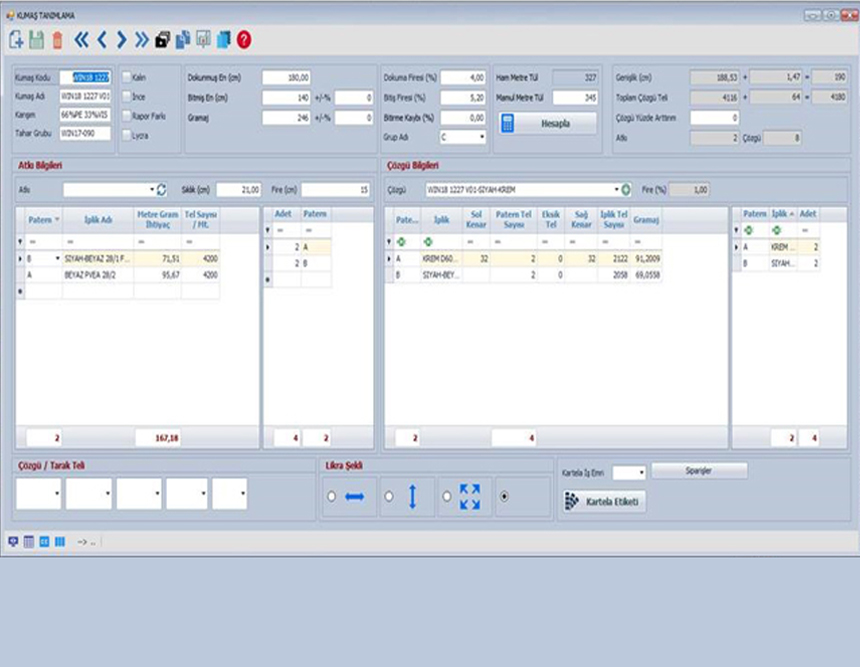This screenshot has width=860, height=668.
Task: Enable the Kalın checkbox
Action: click(126, 77)
